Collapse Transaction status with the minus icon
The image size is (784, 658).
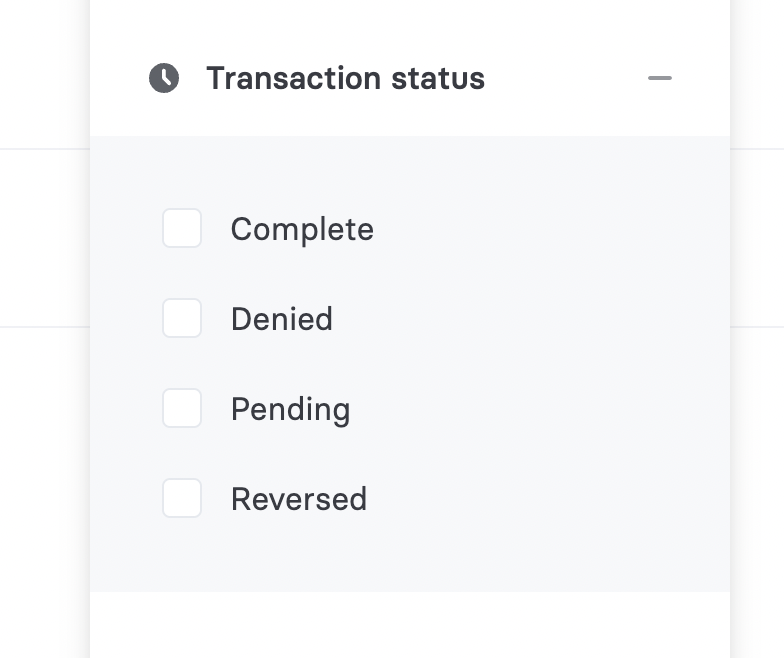[x=660, y=78]
